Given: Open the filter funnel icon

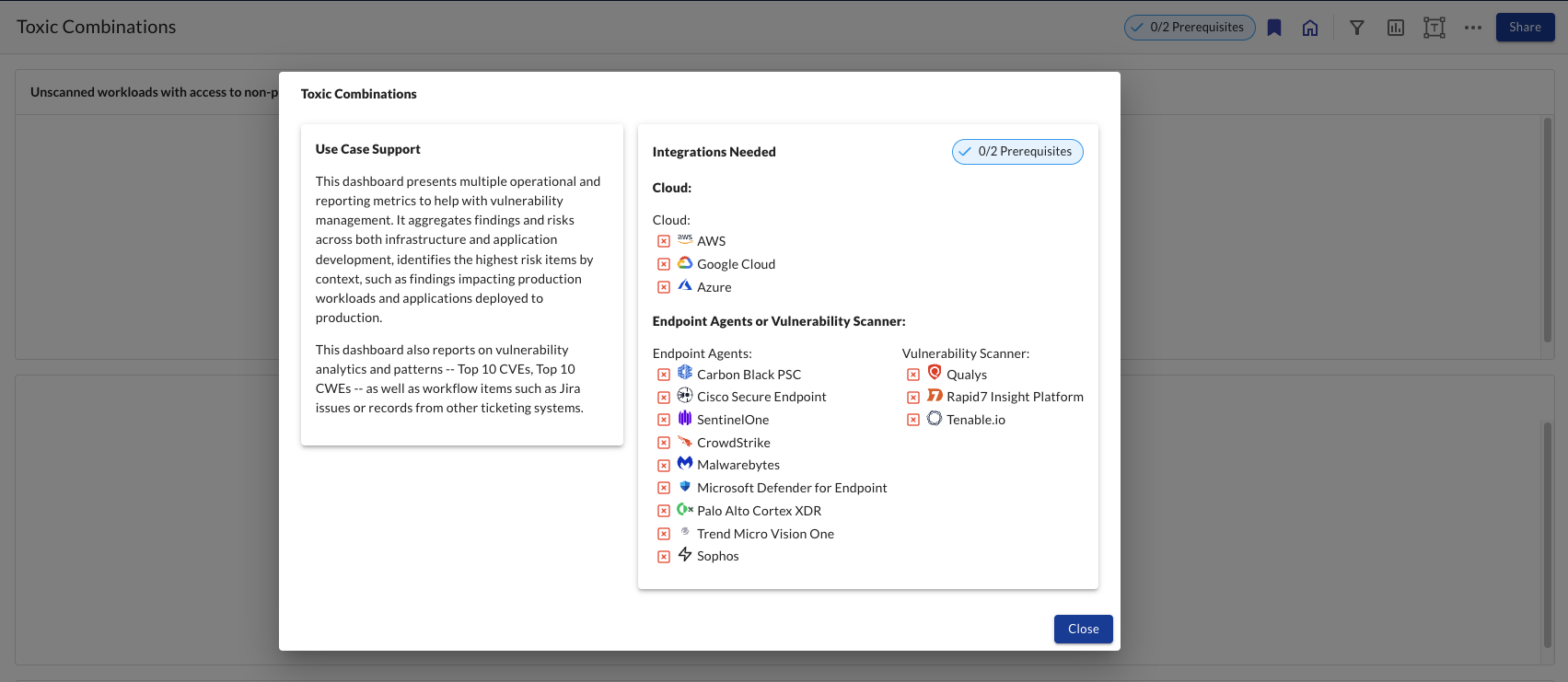Looking at the screenshot, I should (x=1357, y=28).
